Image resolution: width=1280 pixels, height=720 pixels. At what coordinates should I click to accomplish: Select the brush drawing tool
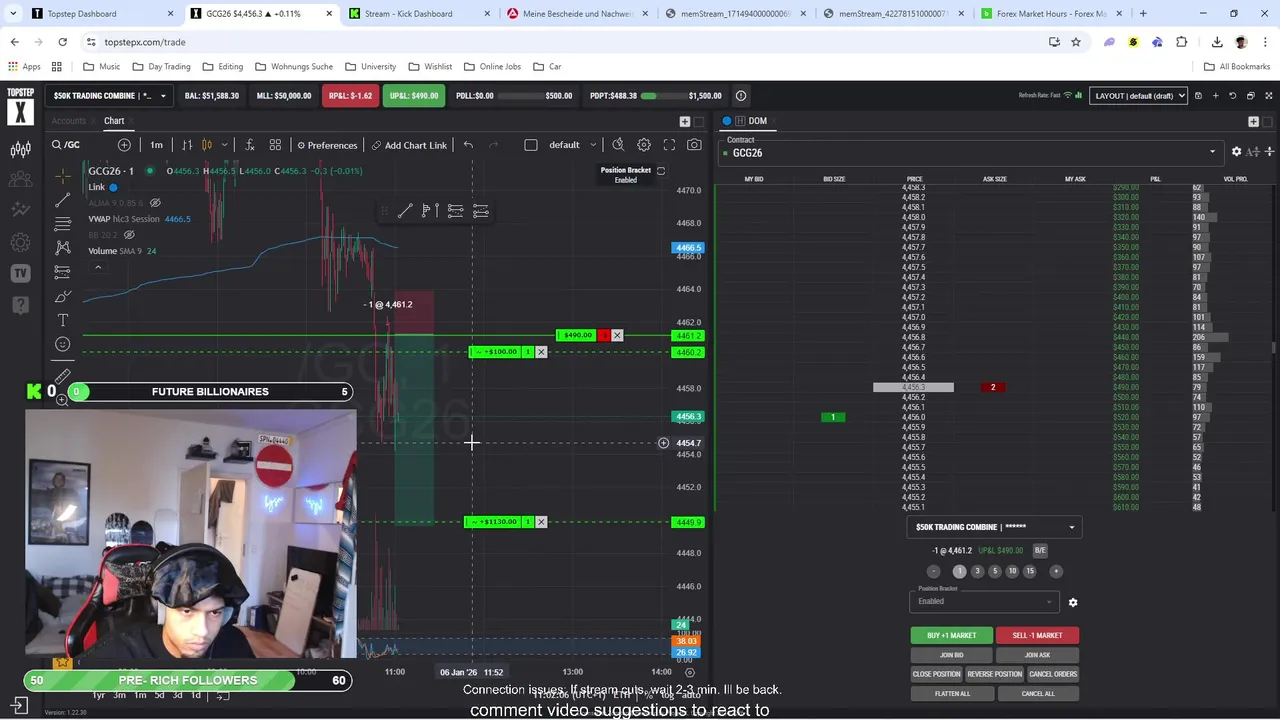click(63, 296)
